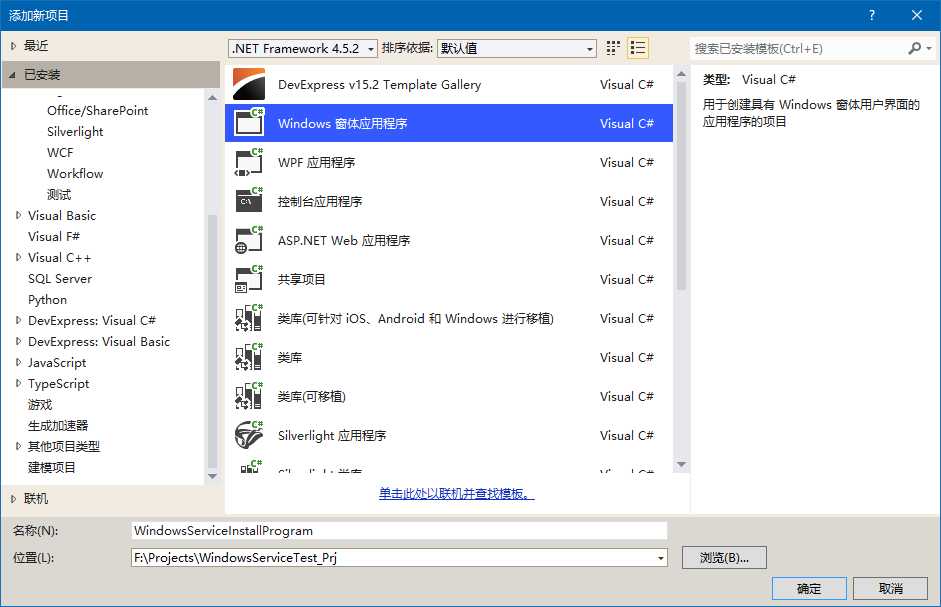Viewport: 941px width, 607px height.
Task: Click the WPF 应用程序 template icon
Action: 248,162
